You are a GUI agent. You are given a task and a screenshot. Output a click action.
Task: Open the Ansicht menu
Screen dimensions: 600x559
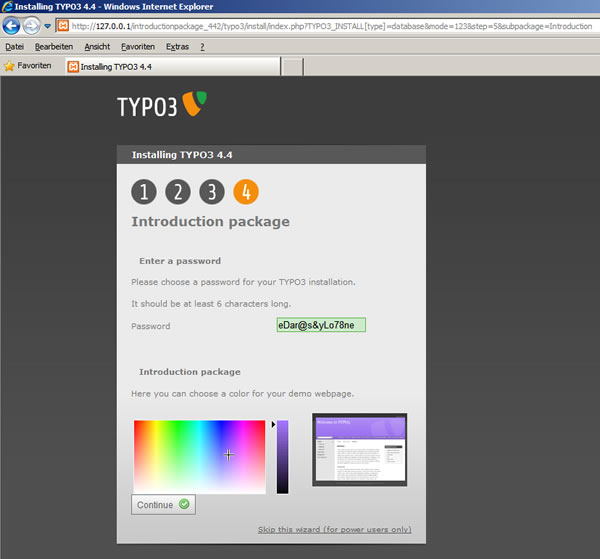tap(97, 47)
